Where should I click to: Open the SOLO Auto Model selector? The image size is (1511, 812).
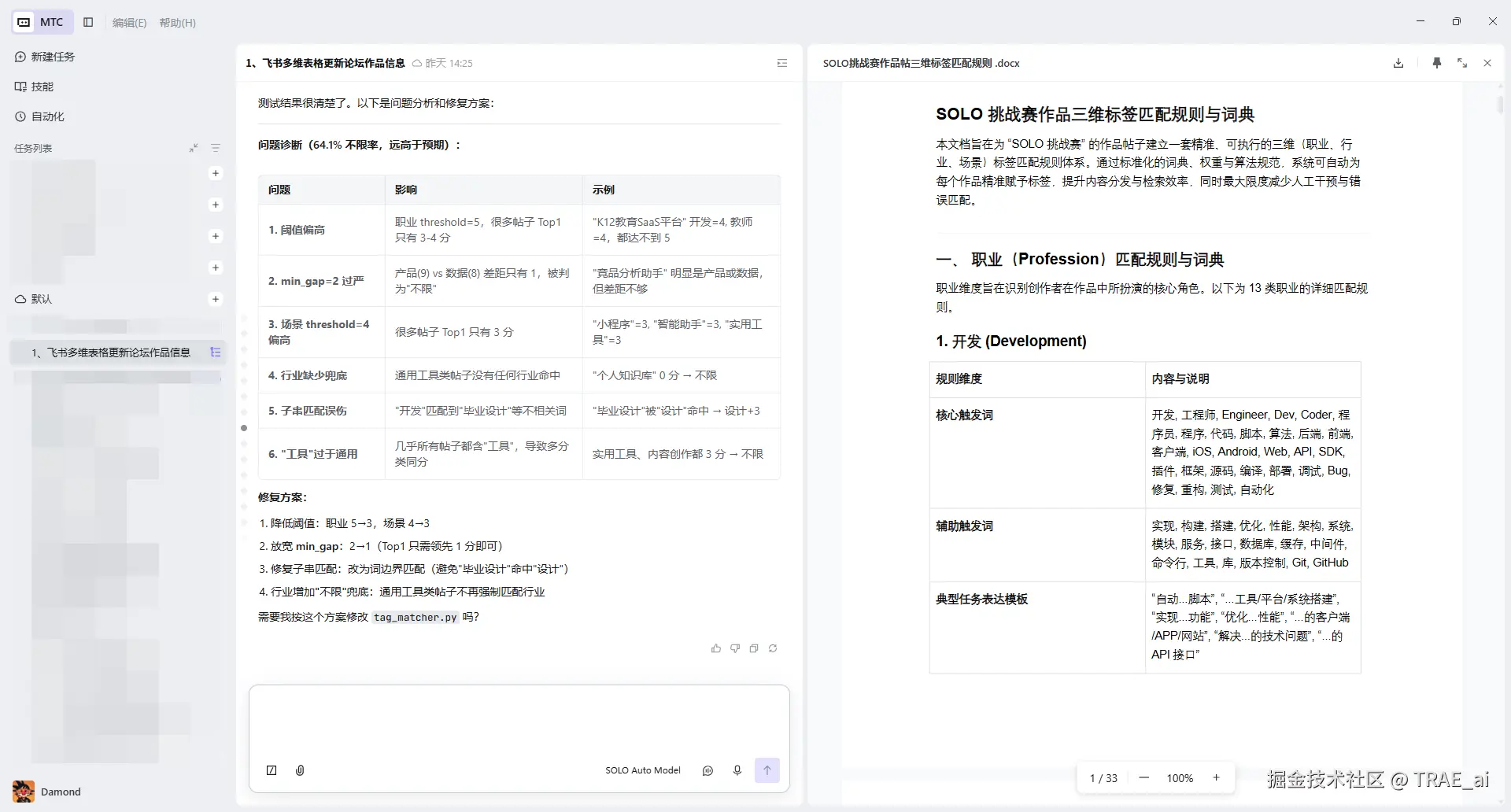pyautogui.click(x=643, y=770)
